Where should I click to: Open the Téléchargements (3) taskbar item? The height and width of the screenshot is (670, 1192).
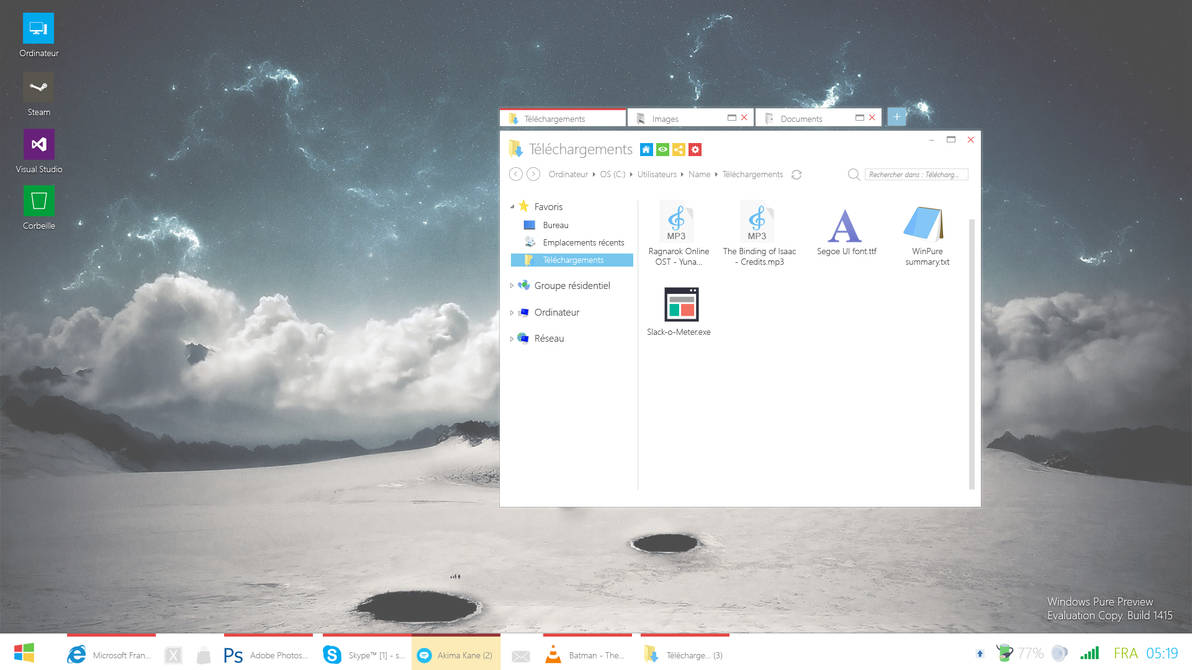(685, 654)
